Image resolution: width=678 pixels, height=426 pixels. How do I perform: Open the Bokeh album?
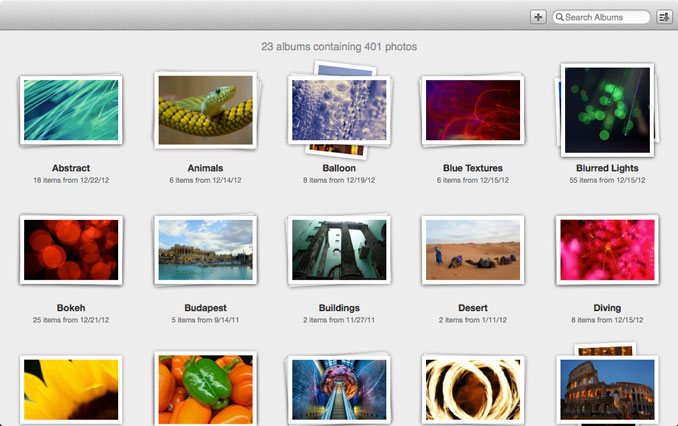71,250
